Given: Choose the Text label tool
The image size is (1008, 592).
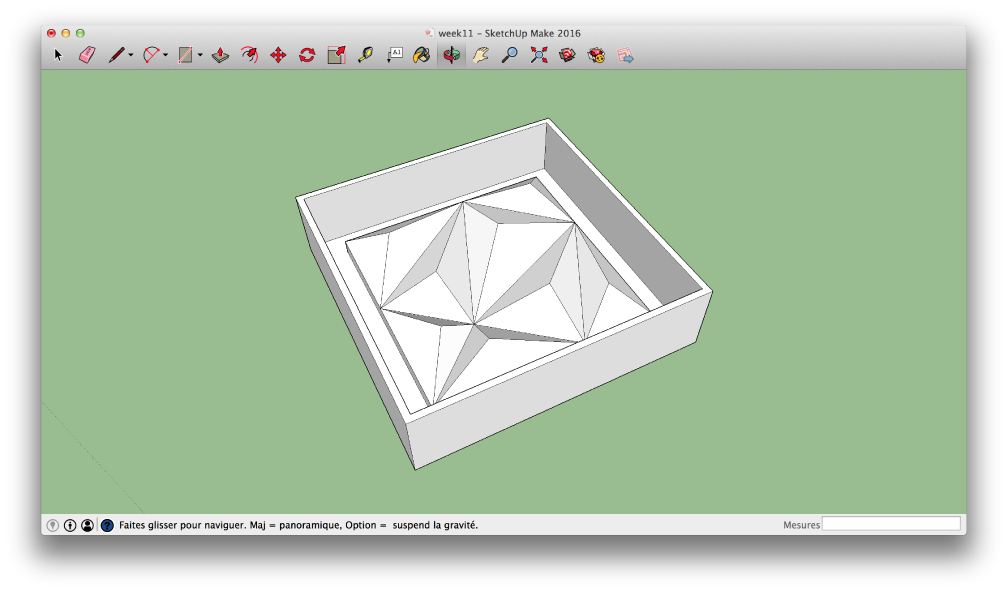Looking at the screenshot, I should [x=394, y=55].
